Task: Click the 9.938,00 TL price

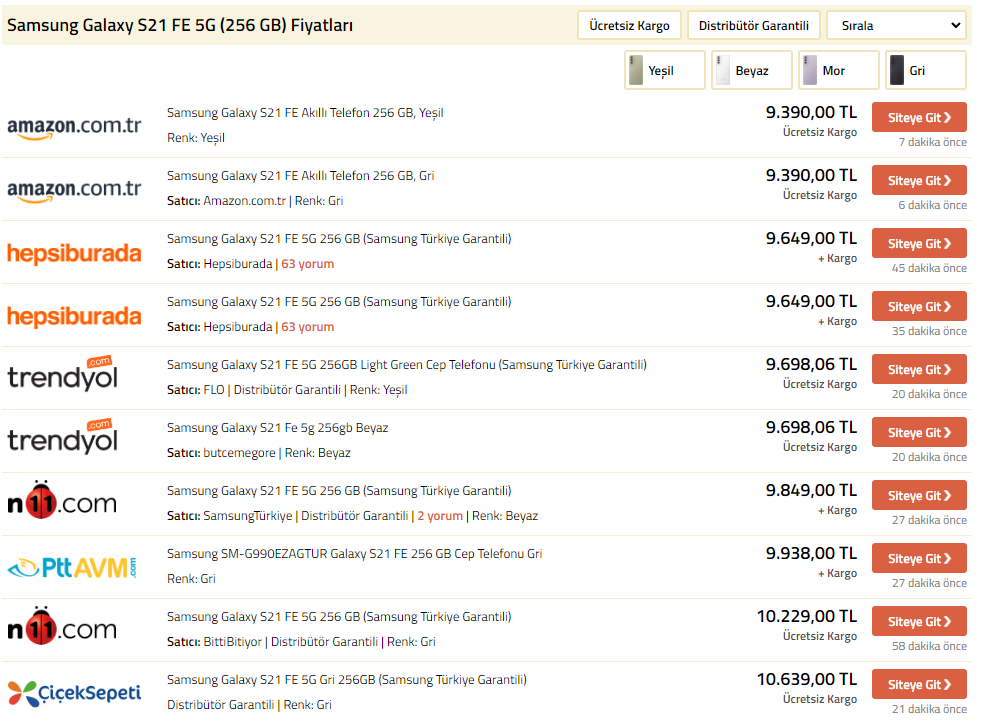Action: (811, 554)
